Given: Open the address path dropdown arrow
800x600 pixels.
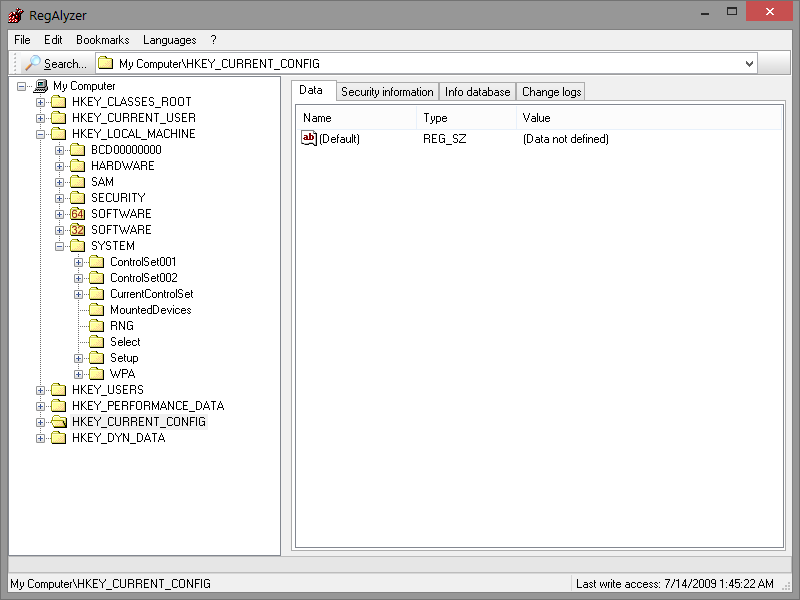Looking at the screenshot, I should 749,64.
